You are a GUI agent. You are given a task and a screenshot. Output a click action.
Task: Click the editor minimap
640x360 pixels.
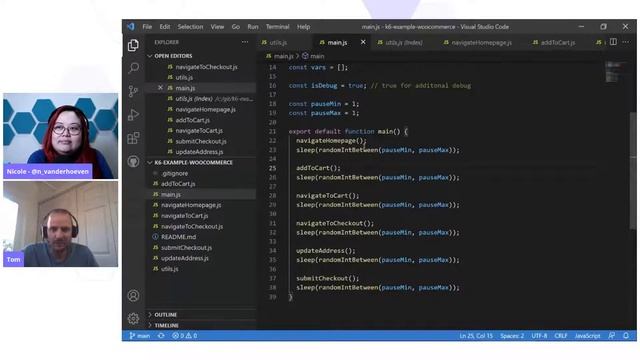(615, 72)
